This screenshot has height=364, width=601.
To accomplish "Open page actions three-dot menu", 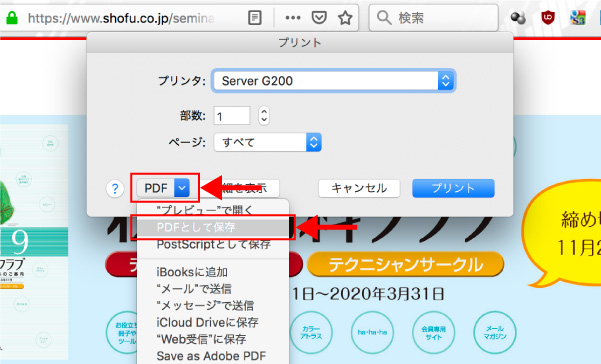I will point(293,18).
